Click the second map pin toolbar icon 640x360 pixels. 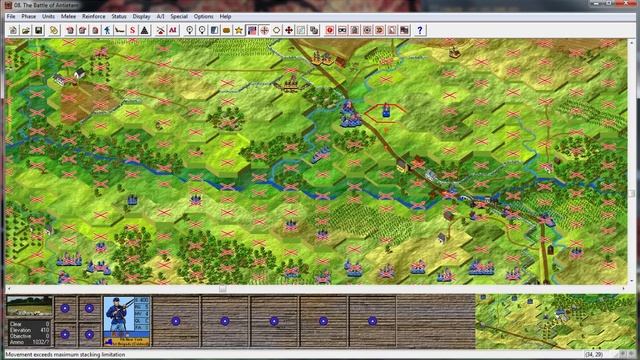202,30
